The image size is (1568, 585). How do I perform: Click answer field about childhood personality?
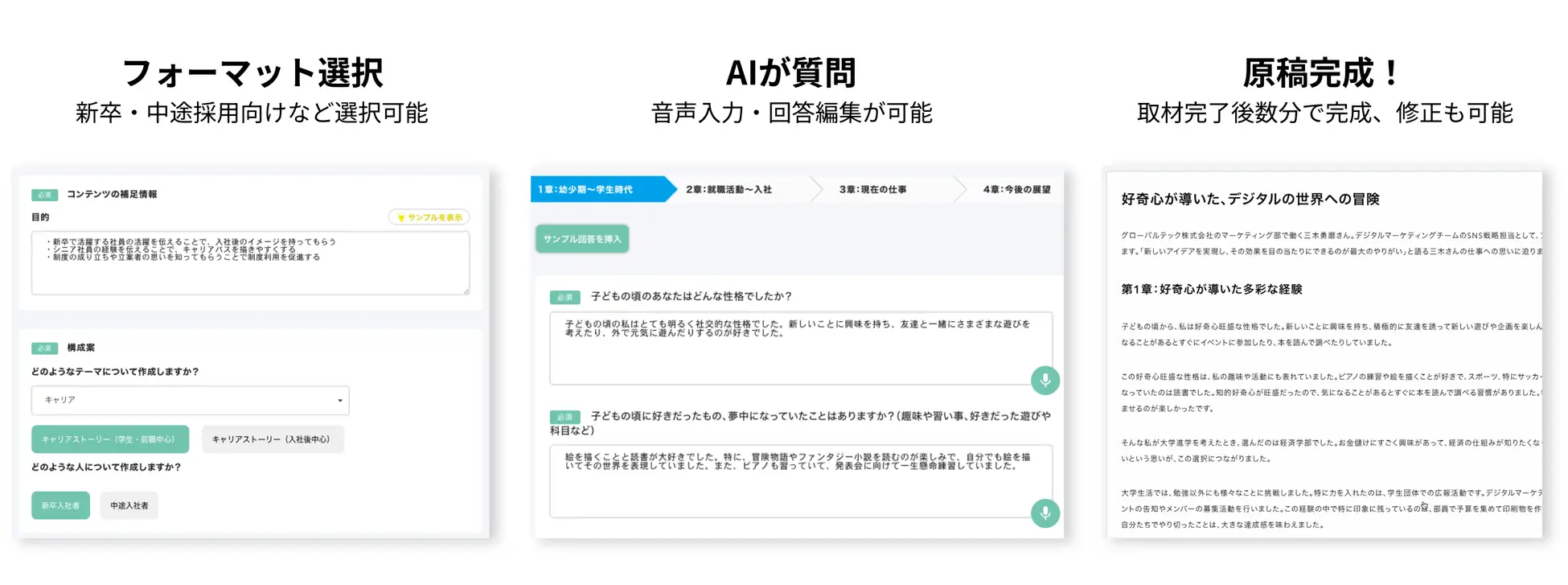pos(801,348)
